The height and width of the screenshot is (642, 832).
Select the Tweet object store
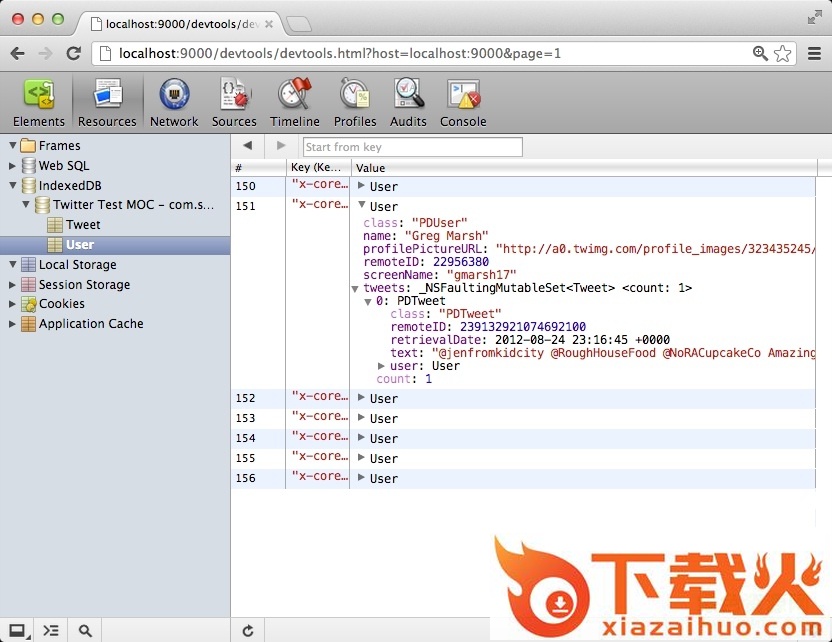pos(83,225)
